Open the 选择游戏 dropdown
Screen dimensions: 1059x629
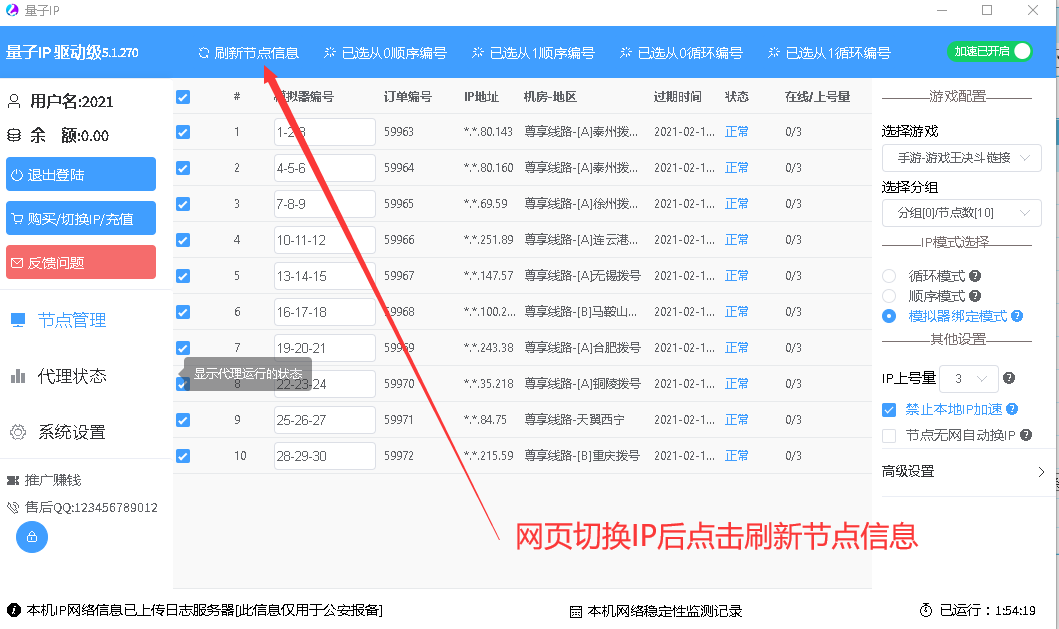click(x=961, y=158)
